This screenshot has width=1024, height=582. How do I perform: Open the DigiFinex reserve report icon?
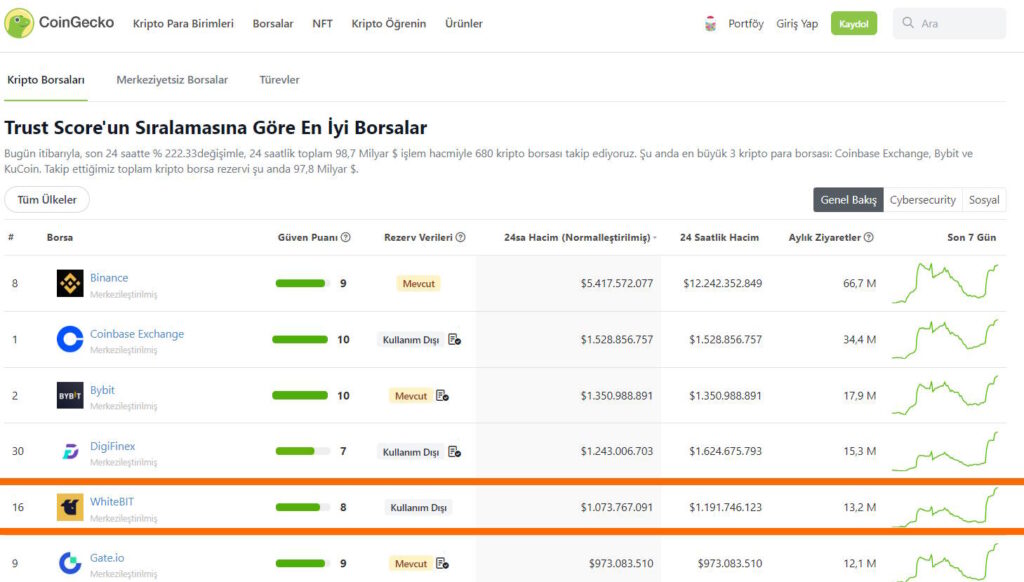coord(455,452)
